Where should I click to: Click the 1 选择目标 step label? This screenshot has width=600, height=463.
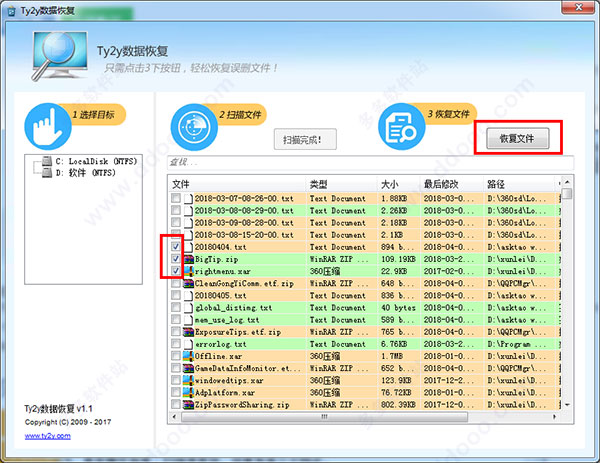(94, 114)
